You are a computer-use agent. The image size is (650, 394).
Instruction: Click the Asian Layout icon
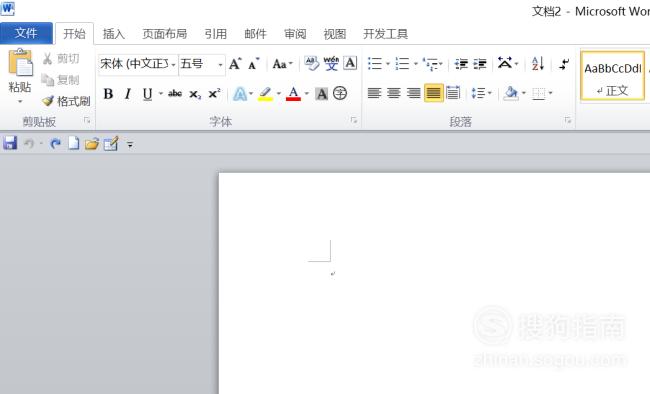505,63
